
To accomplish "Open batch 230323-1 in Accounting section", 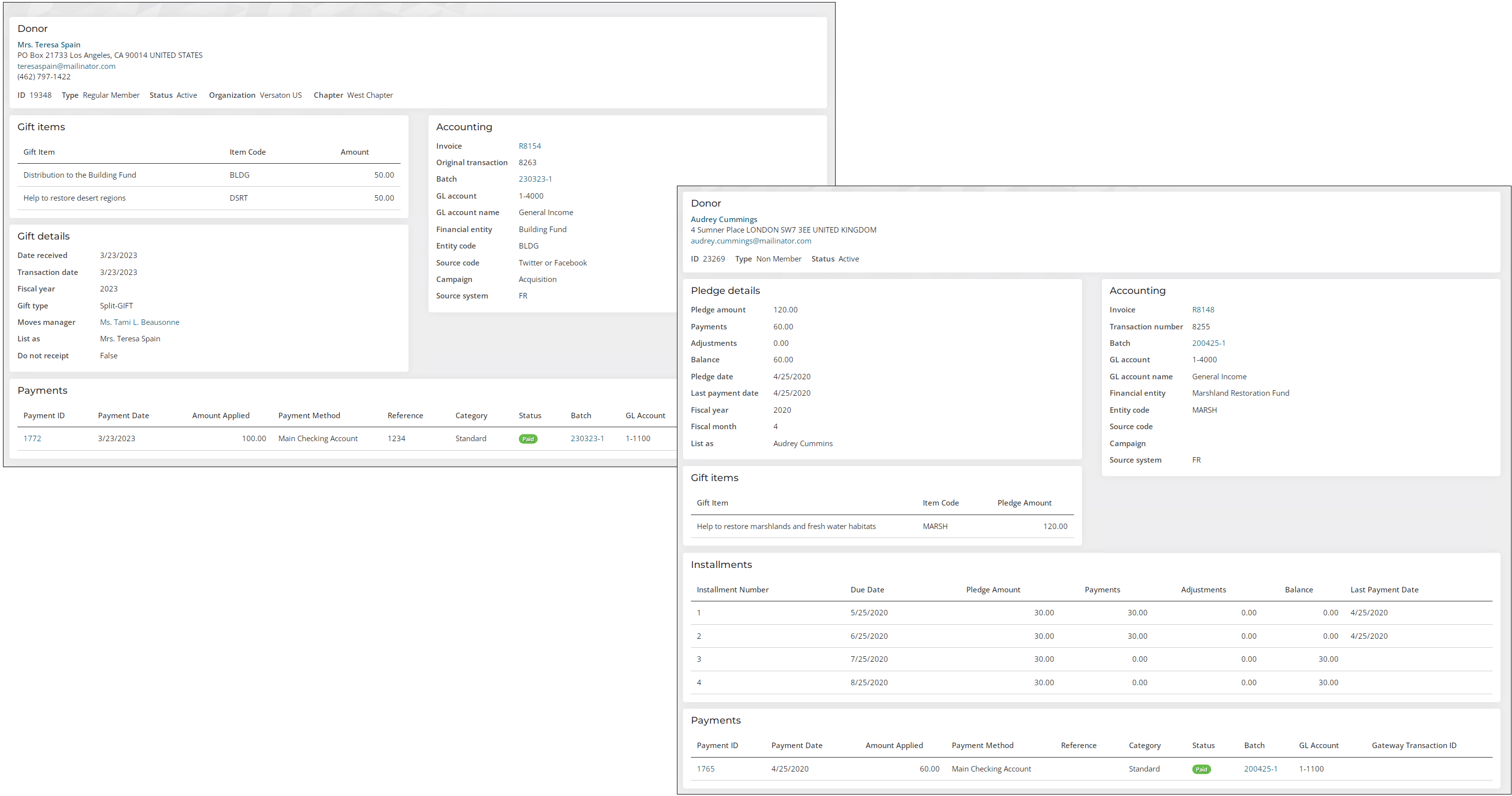I will 535,179.
